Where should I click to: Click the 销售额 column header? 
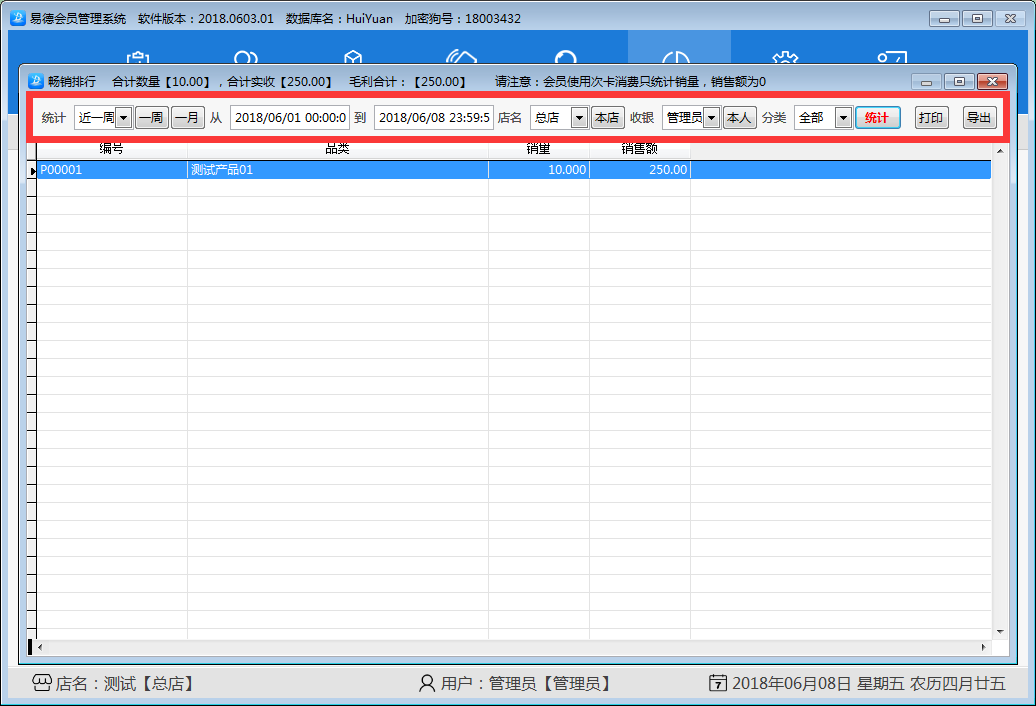[x=640, y=150]
